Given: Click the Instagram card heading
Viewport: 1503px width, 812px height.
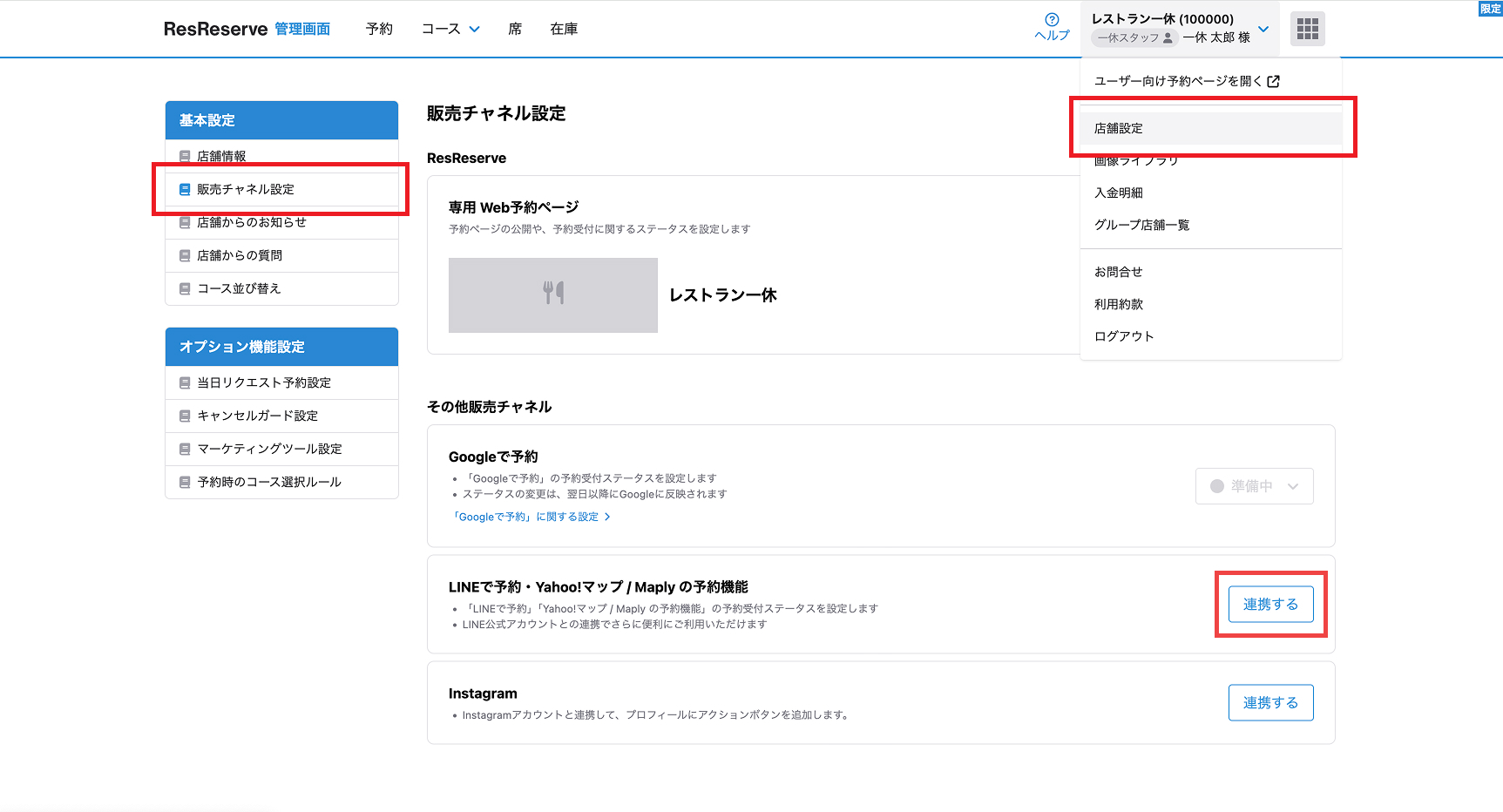Looking at the screenshot, I should tap(483, 694).
